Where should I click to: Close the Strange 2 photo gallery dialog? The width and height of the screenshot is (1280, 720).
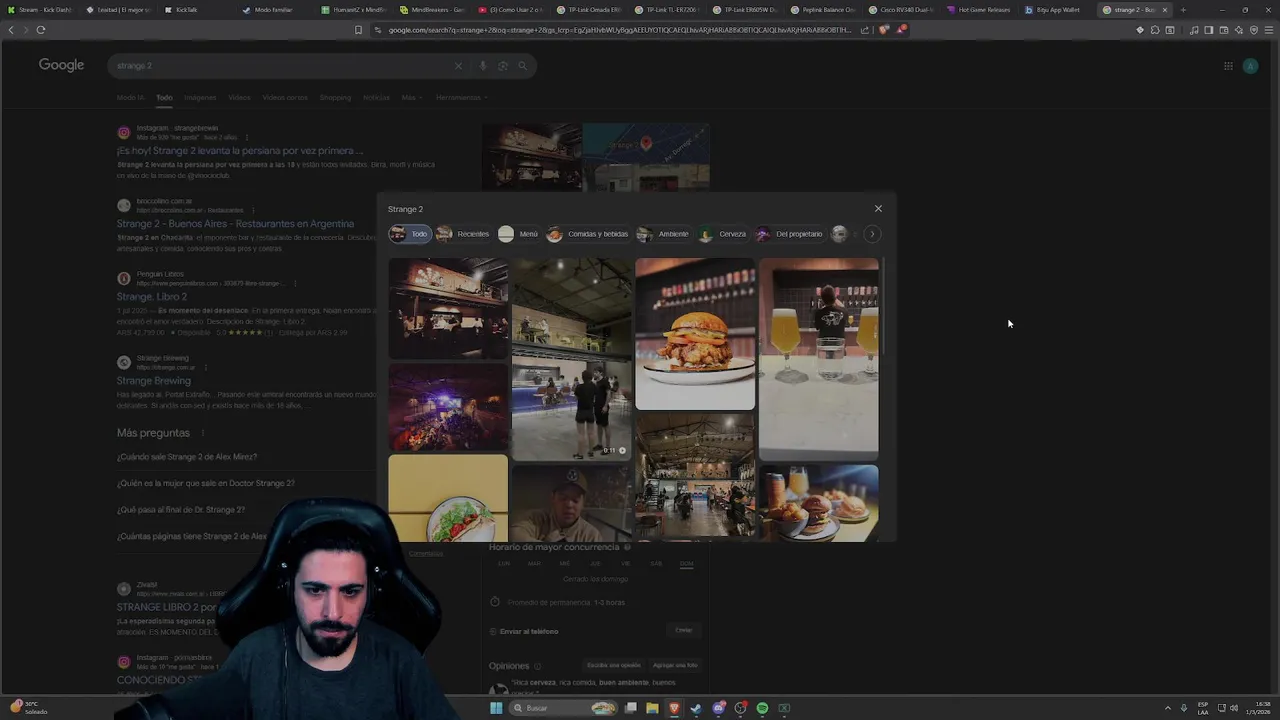(x=878, y=209)
